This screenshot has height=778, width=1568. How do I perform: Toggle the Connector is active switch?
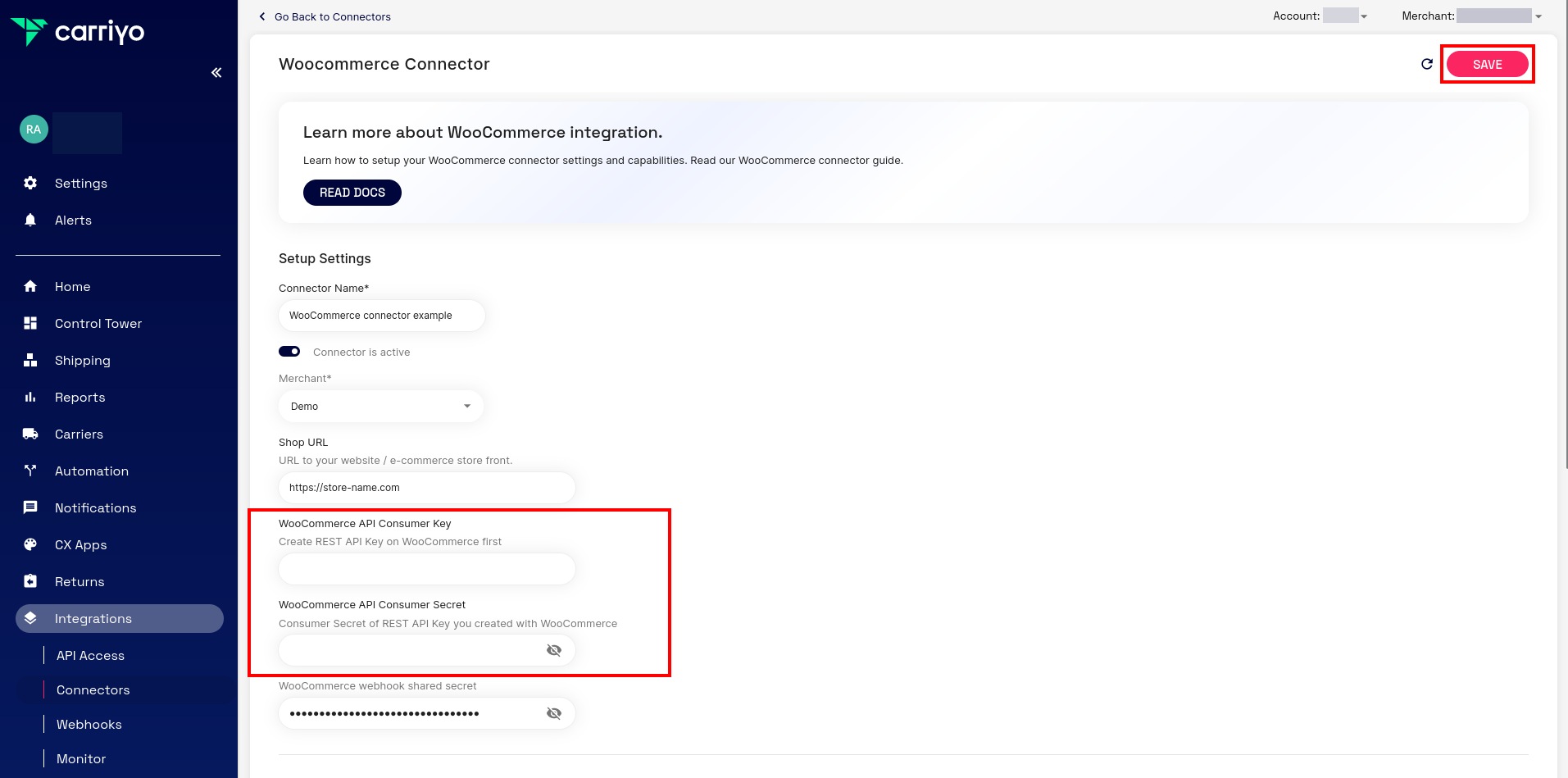click(289, 352)
